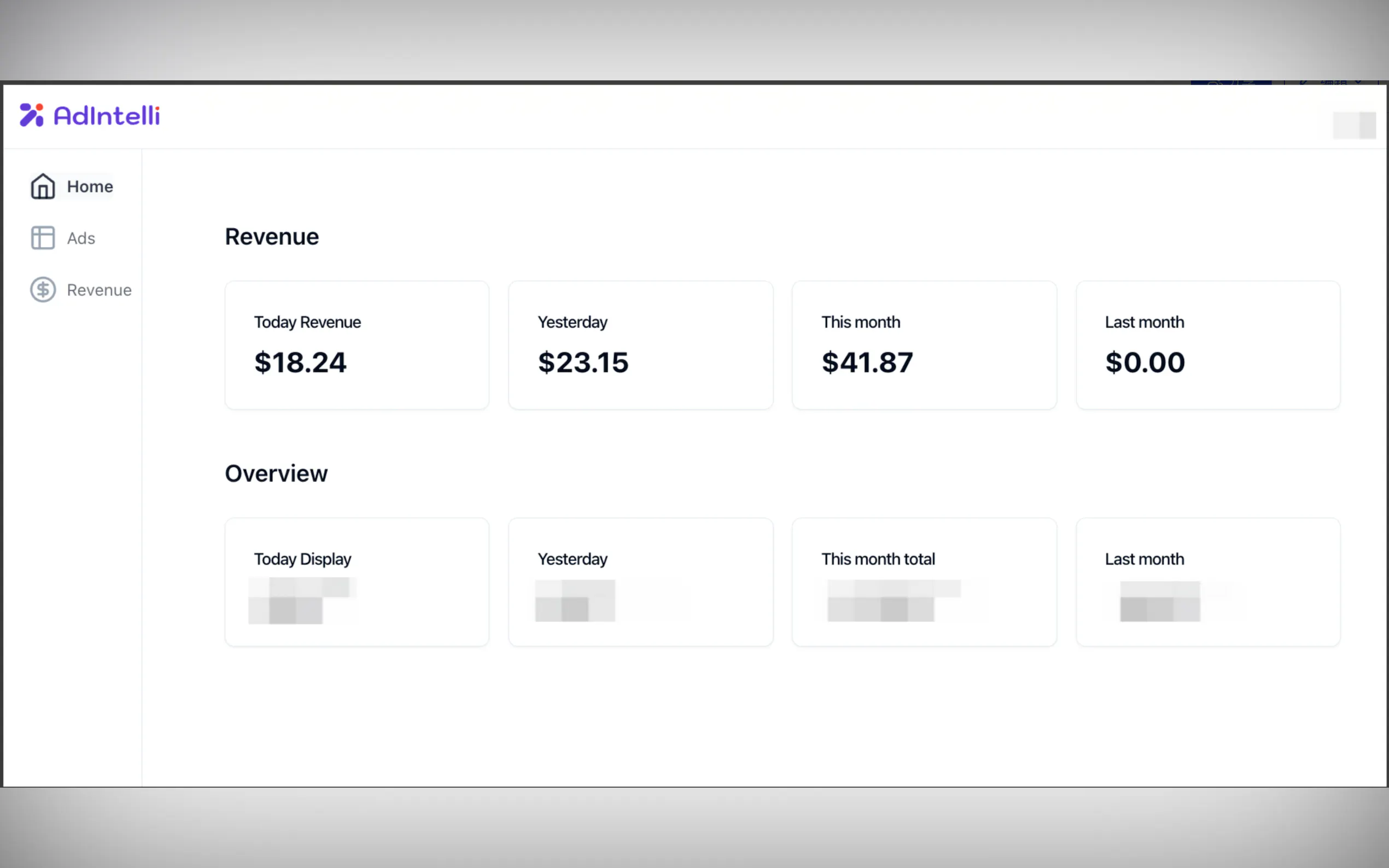1389x868 pixels.
Task: Open the Revenue sidebar label
Action: coord(99,290)
